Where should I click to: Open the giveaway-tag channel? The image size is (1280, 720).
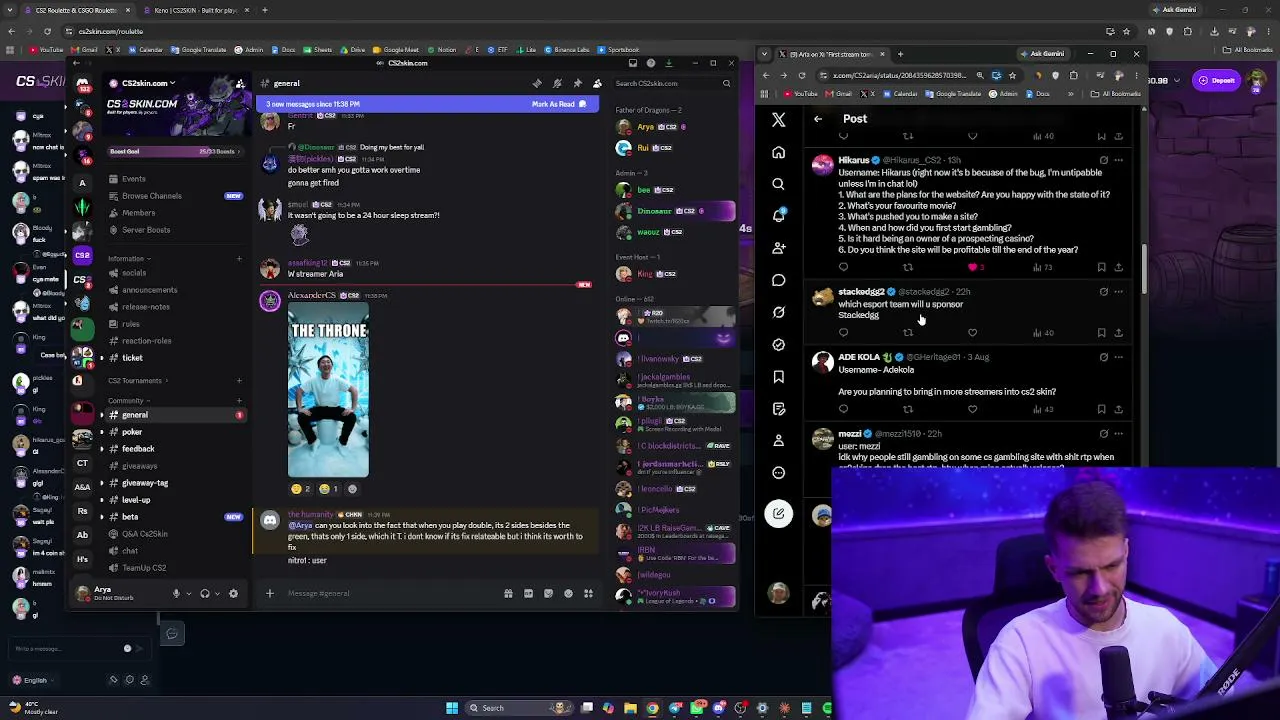[x=144, y=483]
